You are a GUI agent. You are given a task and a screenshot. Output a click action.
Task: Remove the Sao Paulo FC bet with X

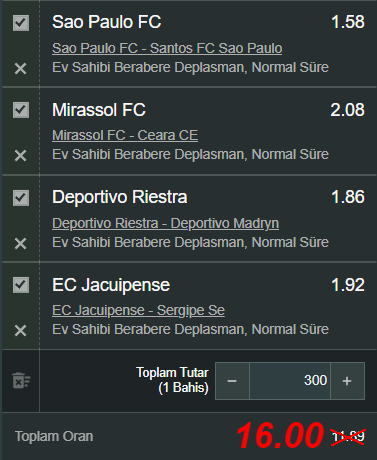20,69
